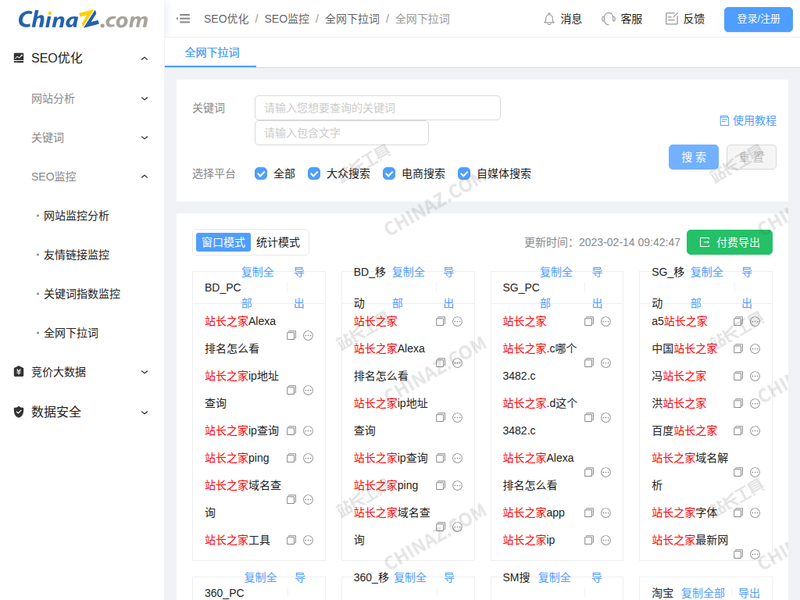The width and height of the screenshot is (800, 600).
Task: Copy 站长之家ip查询 in BD_移动 list
Action: 441,458
